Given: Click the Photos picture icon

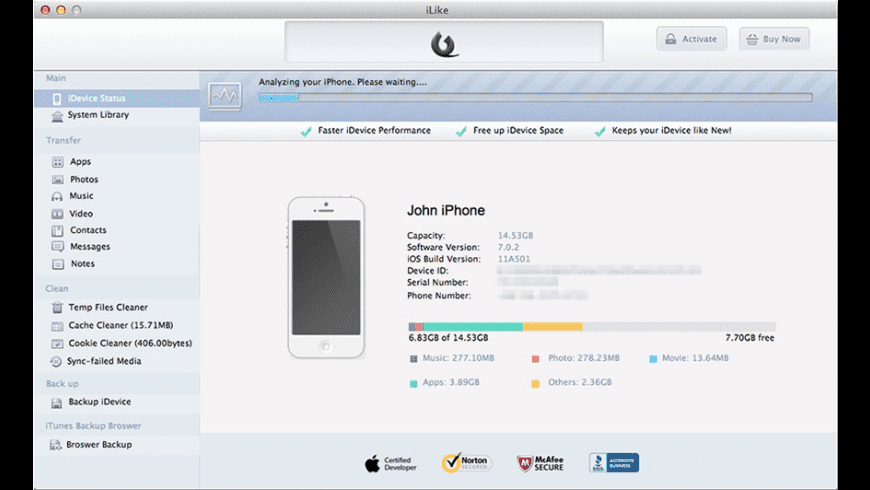Looking at the screenshot, I should (x=58, y=180).
